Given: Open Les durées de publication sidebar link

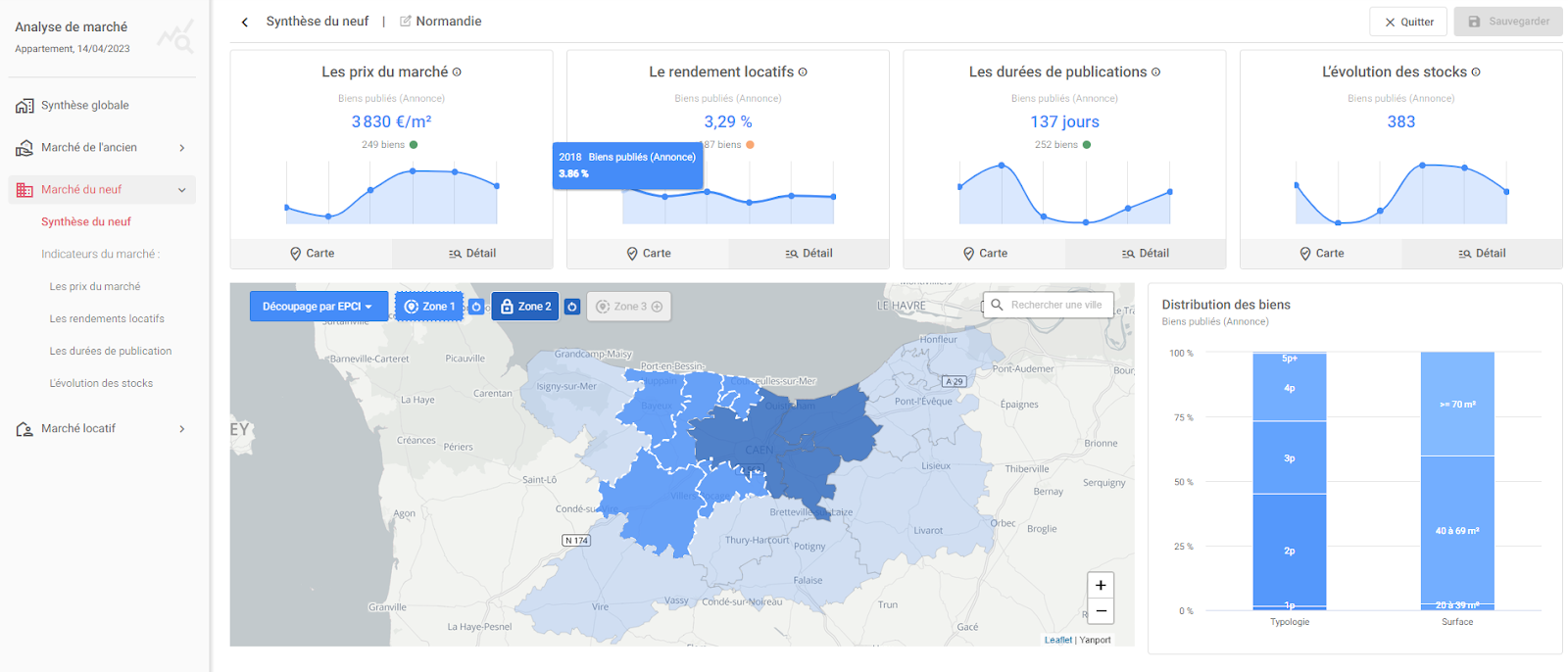Looking at the screenshot, I should 111,352.
